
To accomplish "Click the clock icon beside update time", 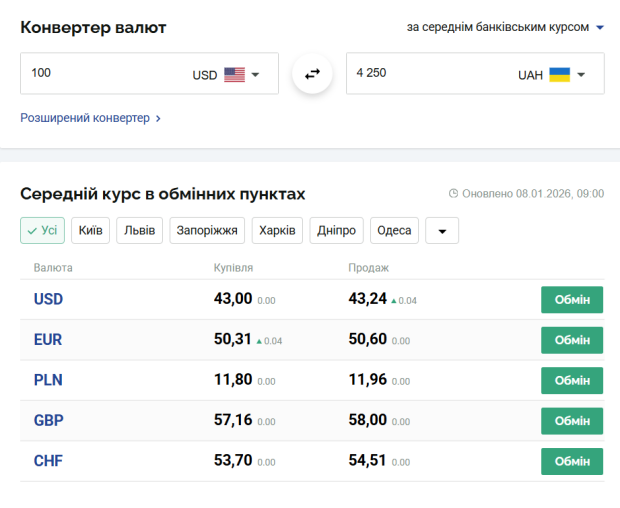I will [x=453, y=193].
